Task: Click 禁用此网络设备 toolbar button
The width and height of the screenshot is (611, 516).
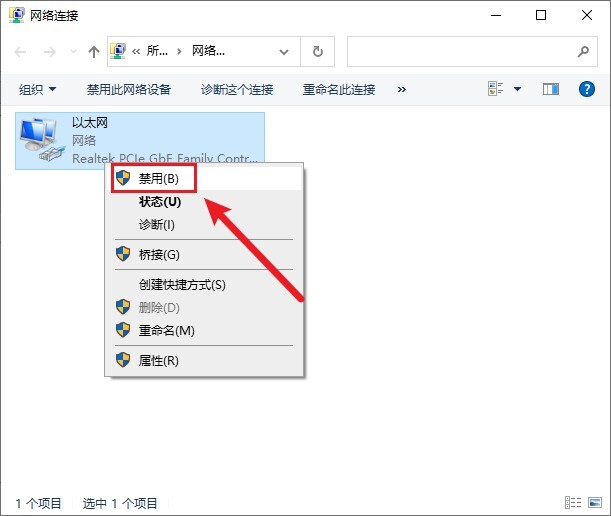Action: tap(129, 89)
